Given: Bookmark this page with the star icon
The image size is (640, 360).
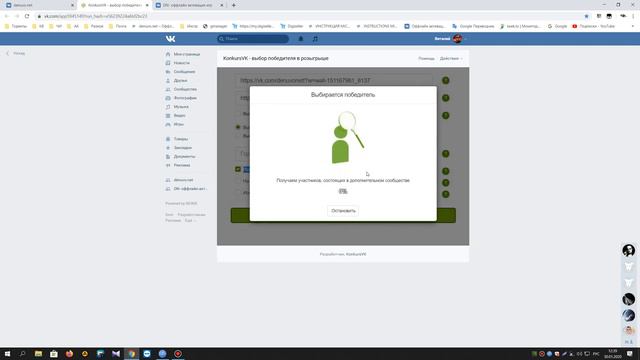Looking at the screenshot, I should click(587, 16).
